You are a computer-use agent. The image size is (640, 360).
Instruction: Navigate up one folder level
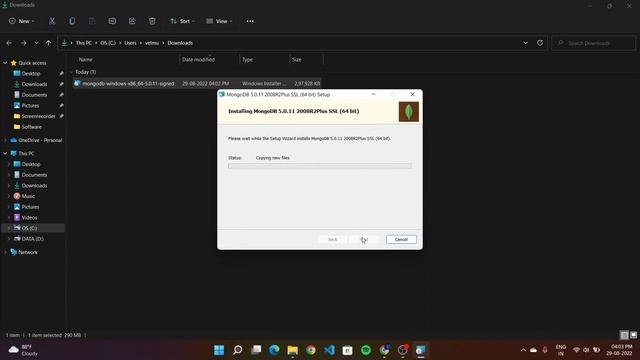(x=49, y=43)
